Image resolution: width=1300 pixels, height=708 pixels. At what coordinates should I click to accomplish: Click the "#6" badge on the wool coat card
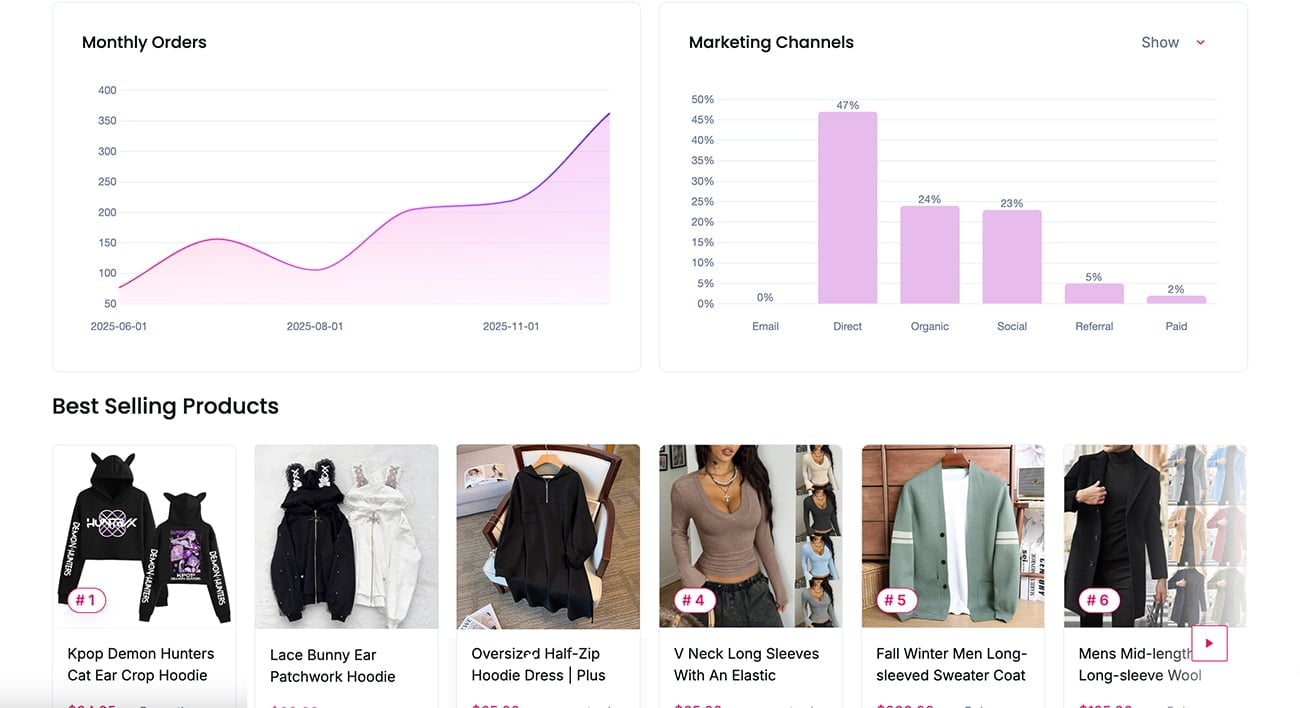1096,600
